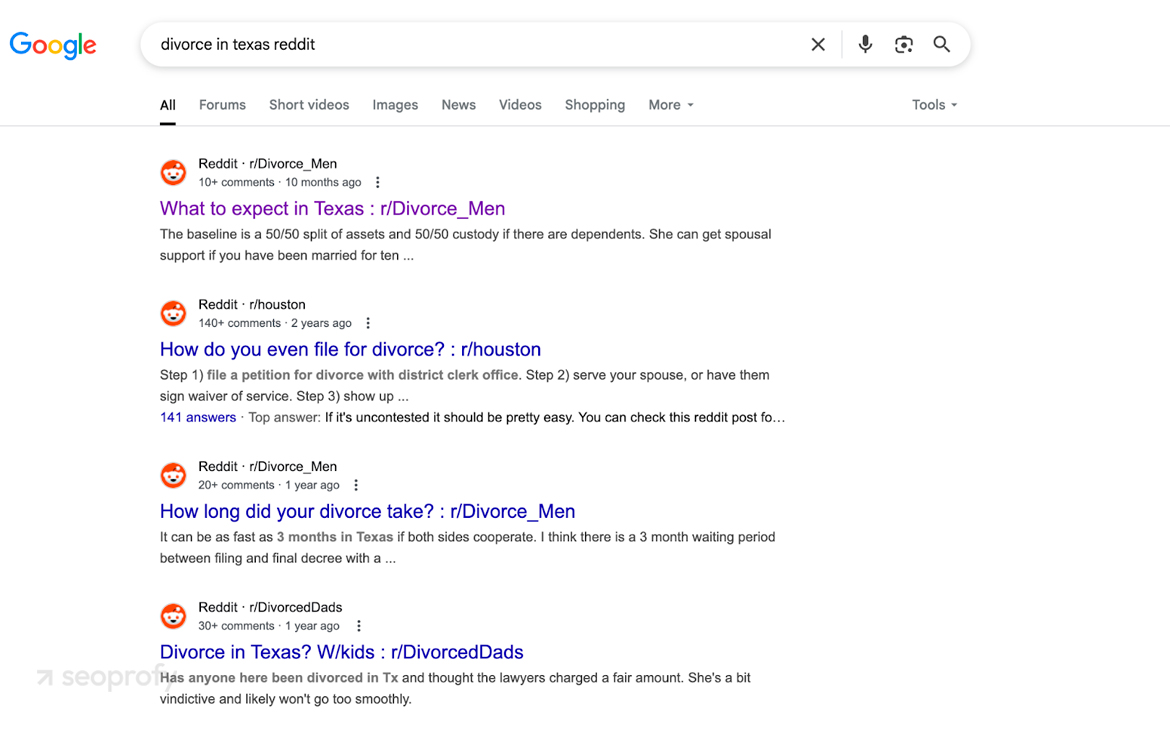Viewport: 1170px width, 730px height.
Task: Click 'Reddit · r/DivorcedDads' source label
Action: pyautogui.click(x=270, y=608)
